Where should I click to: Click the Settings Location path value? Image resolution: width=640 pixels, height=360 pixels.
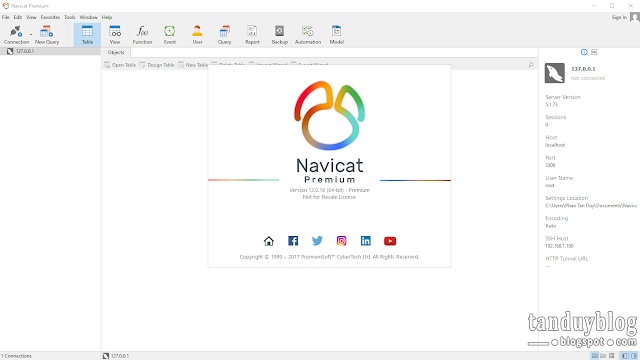pyautogui.click(x=591, y=206)
